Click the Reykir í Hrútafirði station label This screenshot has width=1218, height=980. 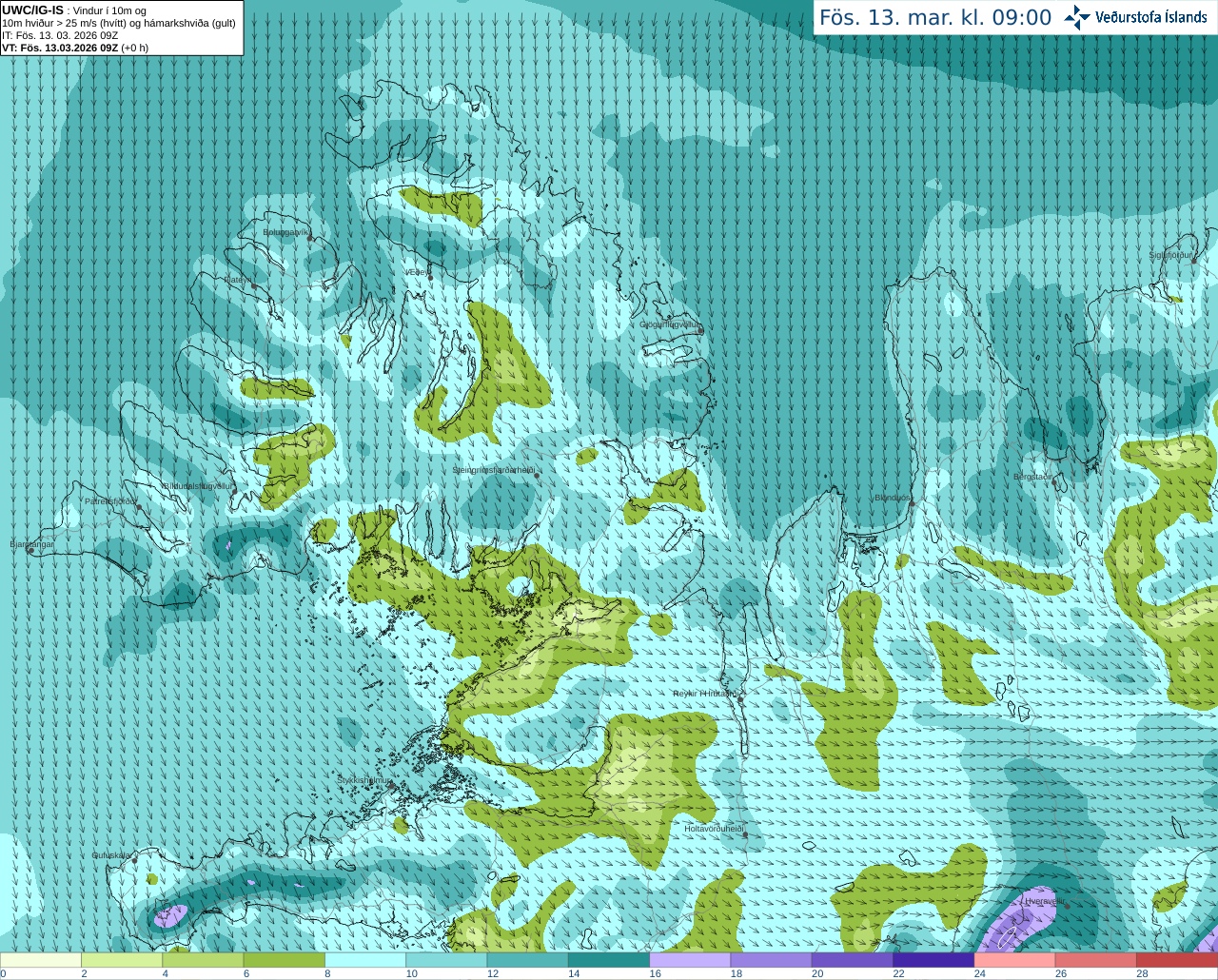tap(704, 694)
